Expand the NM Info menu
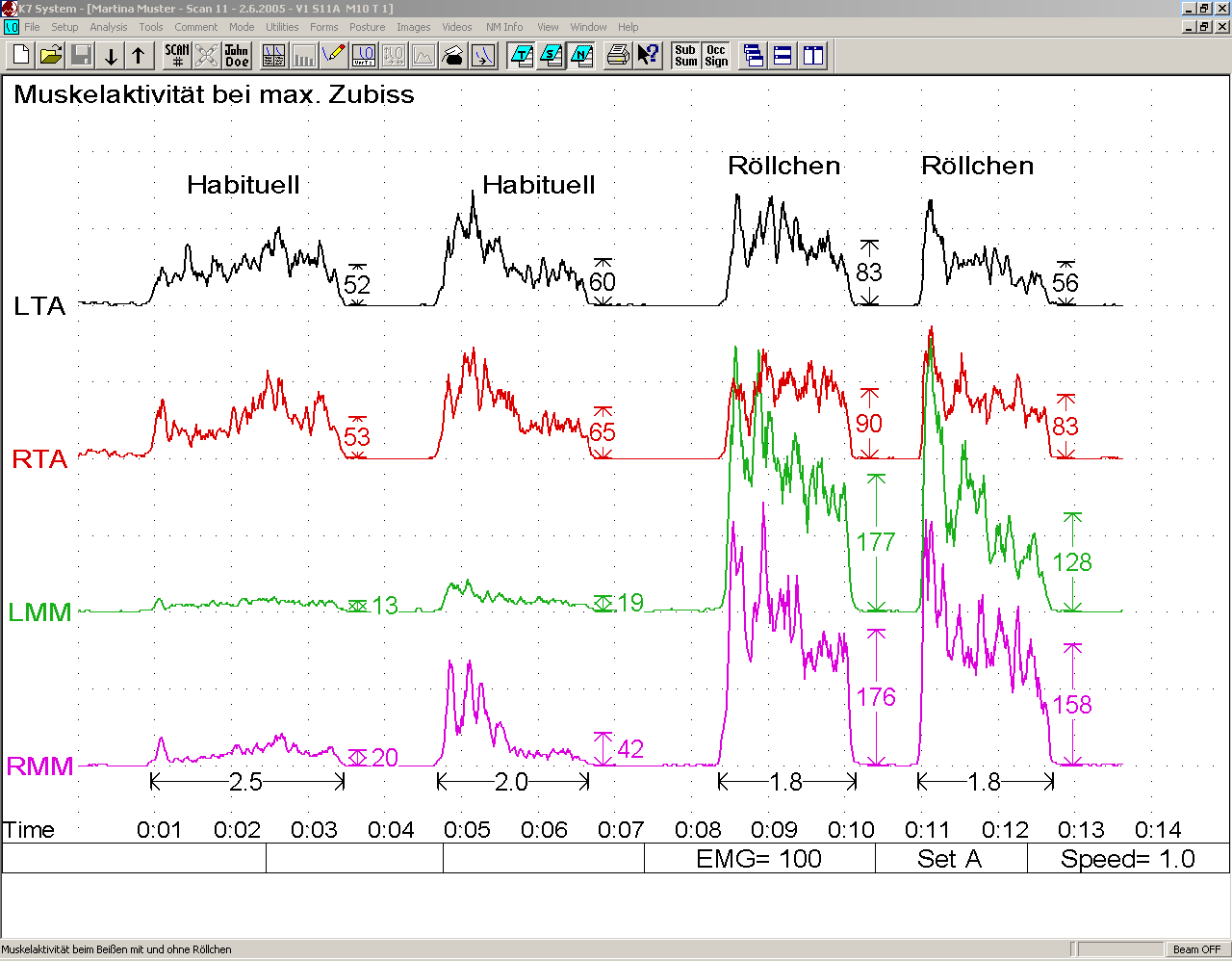 point(504,27)
